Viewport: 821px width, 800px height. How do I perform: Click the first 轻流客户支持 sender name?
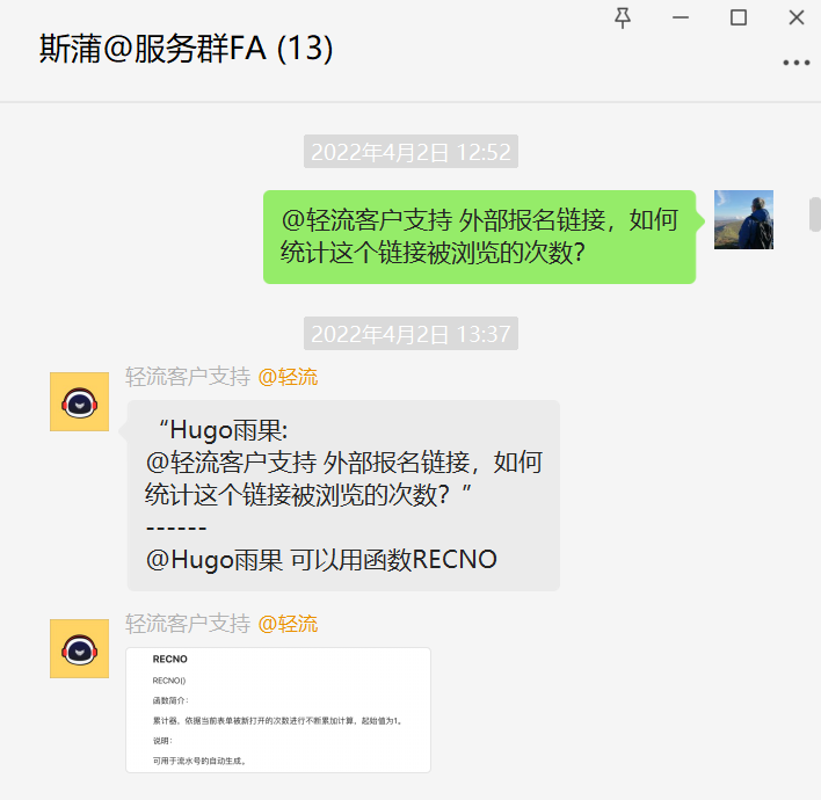coord(187,377)
